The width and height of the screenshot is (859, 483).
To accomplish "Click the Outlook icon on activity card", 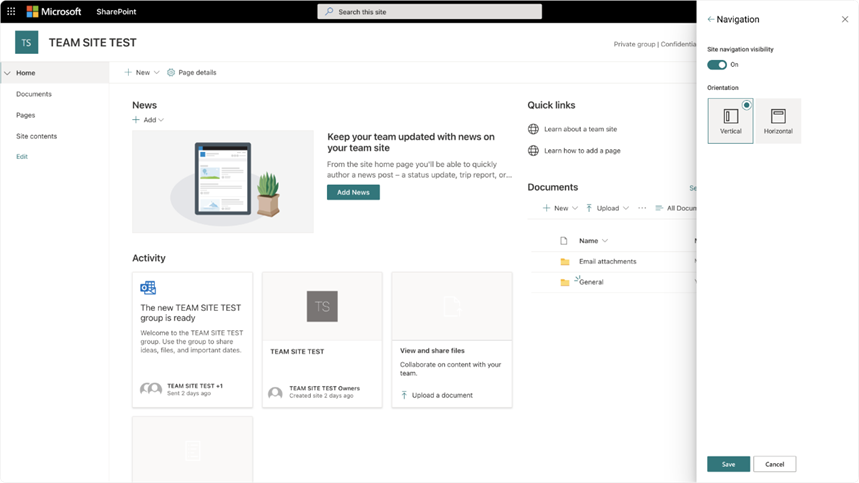I will pos(148,288).
